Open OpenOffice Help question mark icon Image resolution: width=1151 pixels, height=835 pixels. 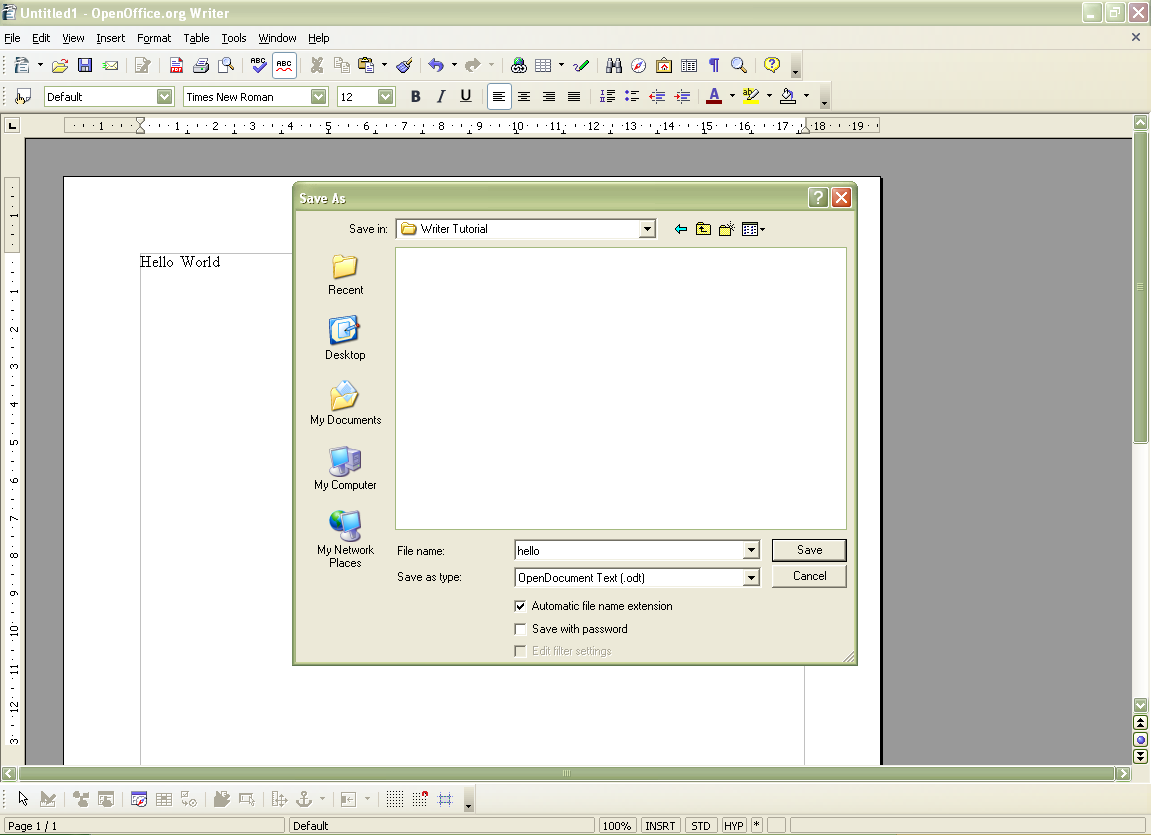pos(771,65)
